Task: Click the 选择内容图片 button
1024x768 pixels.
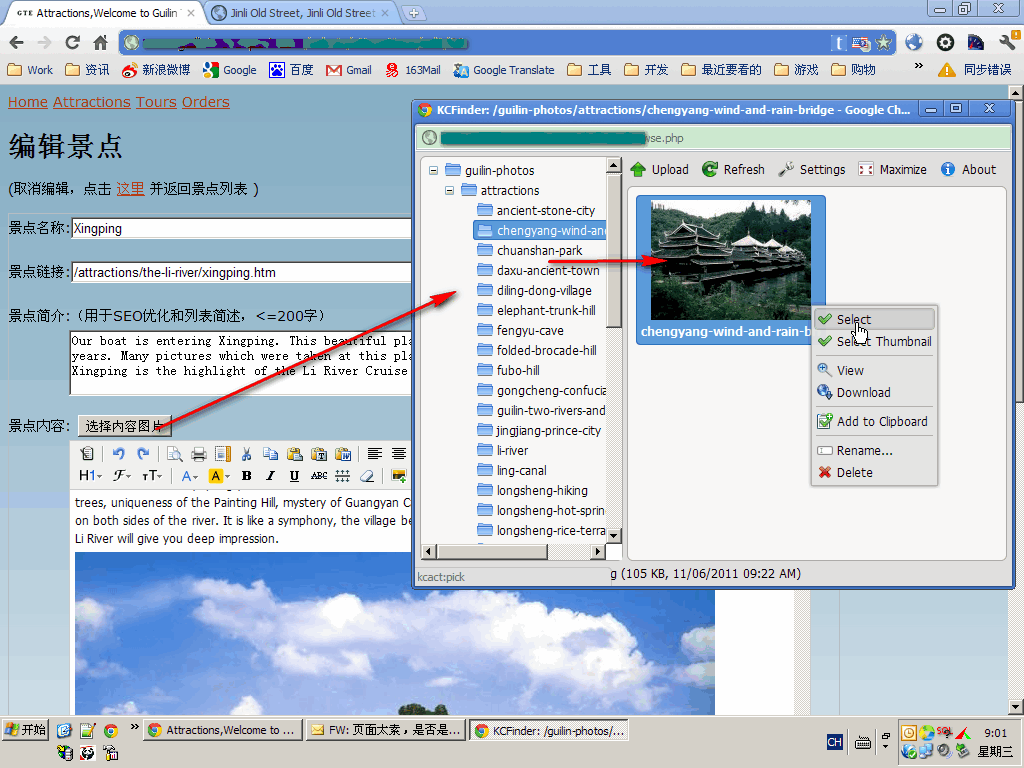Action: tap(125, 426)
